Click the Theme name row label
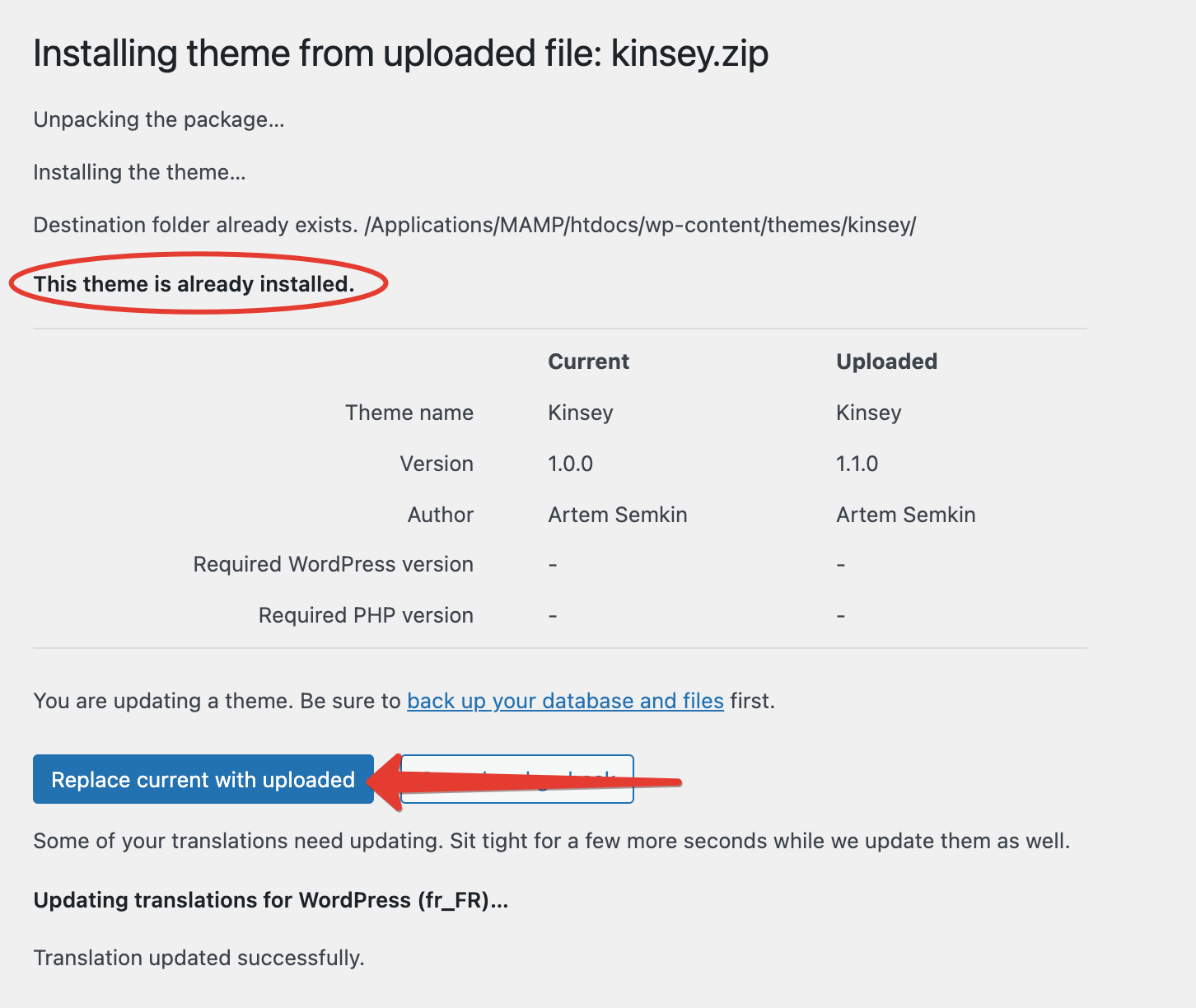This screenshot has width=1196, height=1008. [409, 413]
